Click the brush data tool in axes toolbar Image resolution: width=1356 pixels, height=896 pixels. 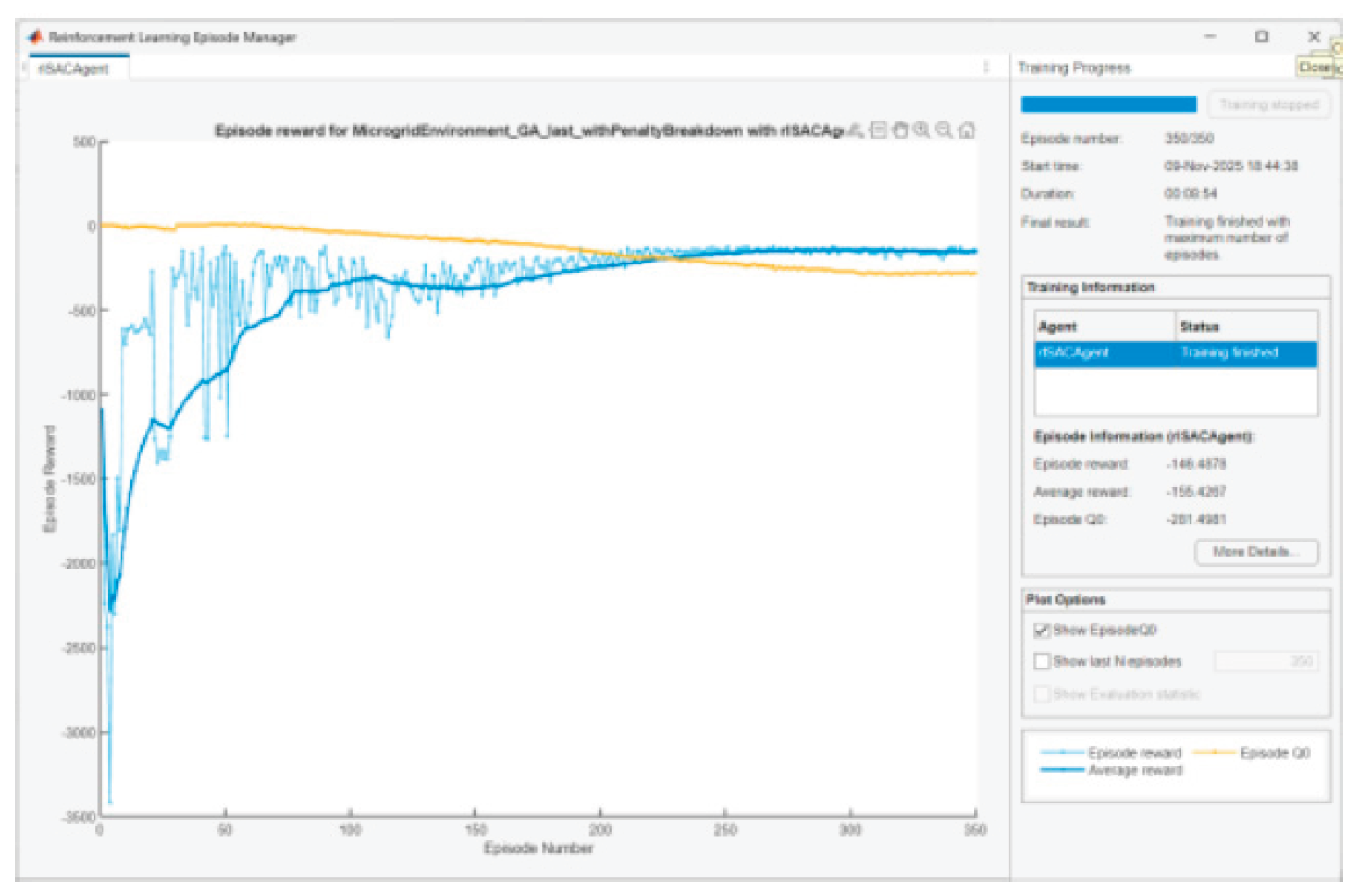click(x=856, y=130)
